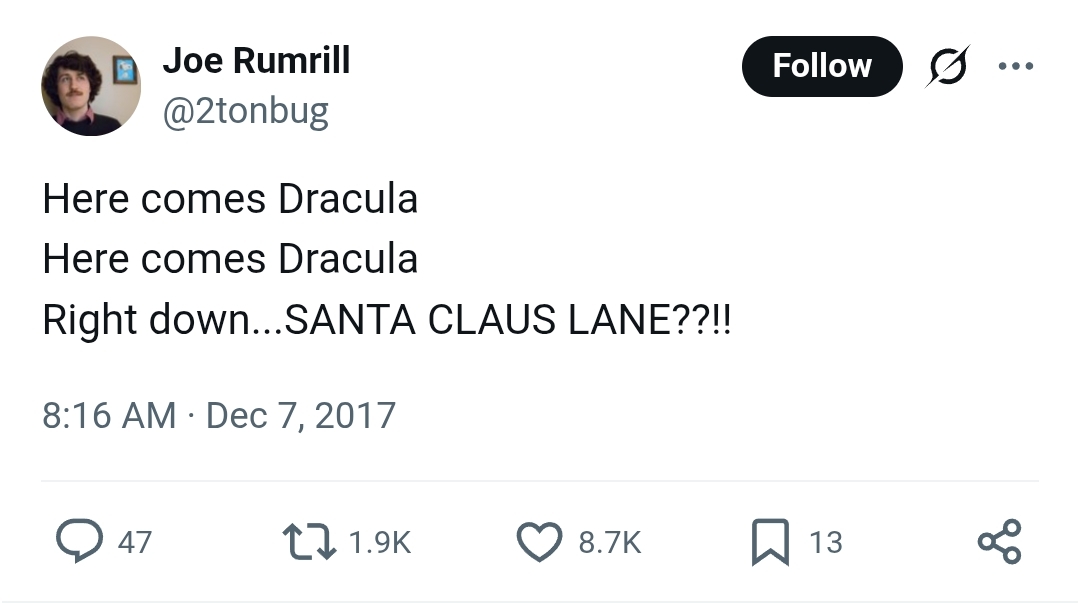Follow Joe Rumrill

tap(821, 66)
